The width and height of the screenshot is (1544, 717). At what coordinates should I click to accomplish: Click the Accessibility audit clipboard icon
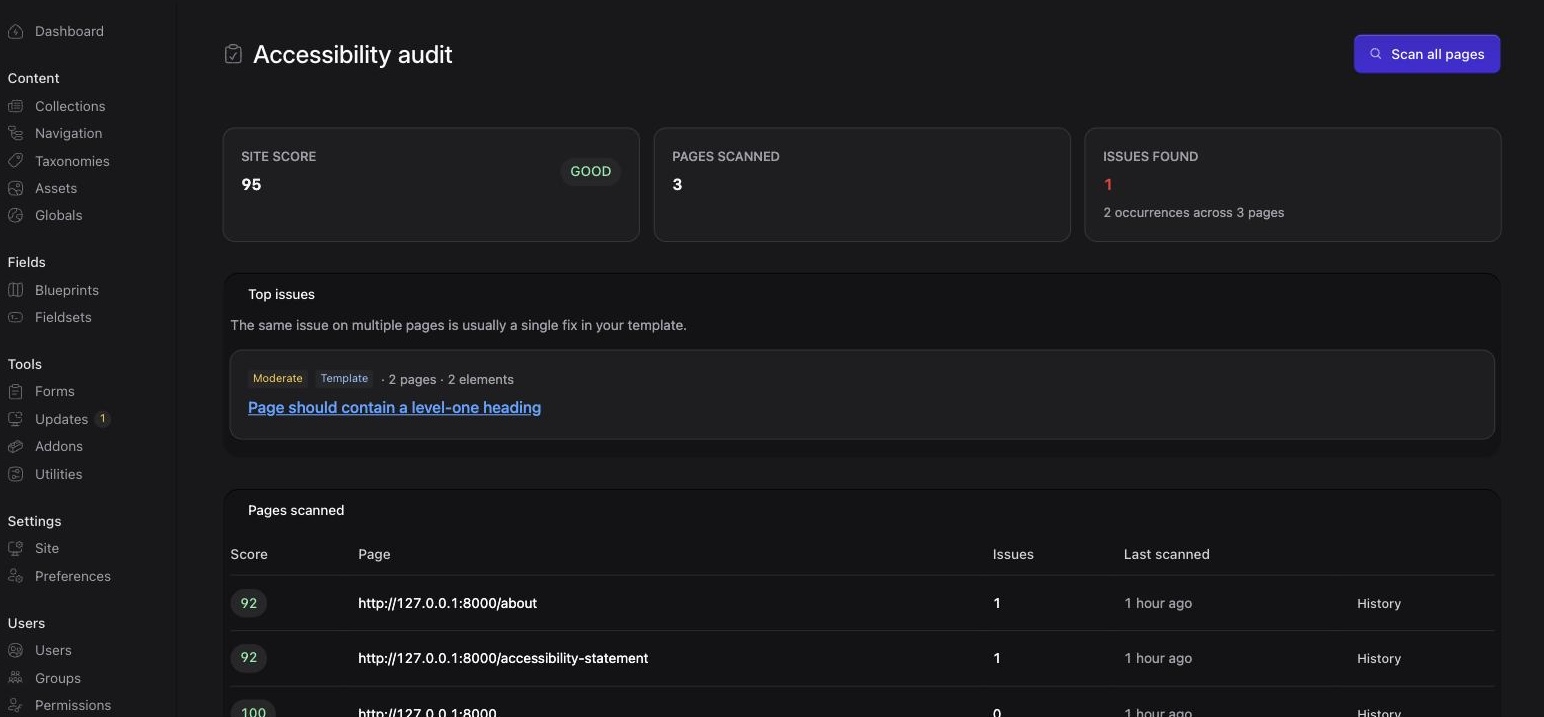click(233, 54)
